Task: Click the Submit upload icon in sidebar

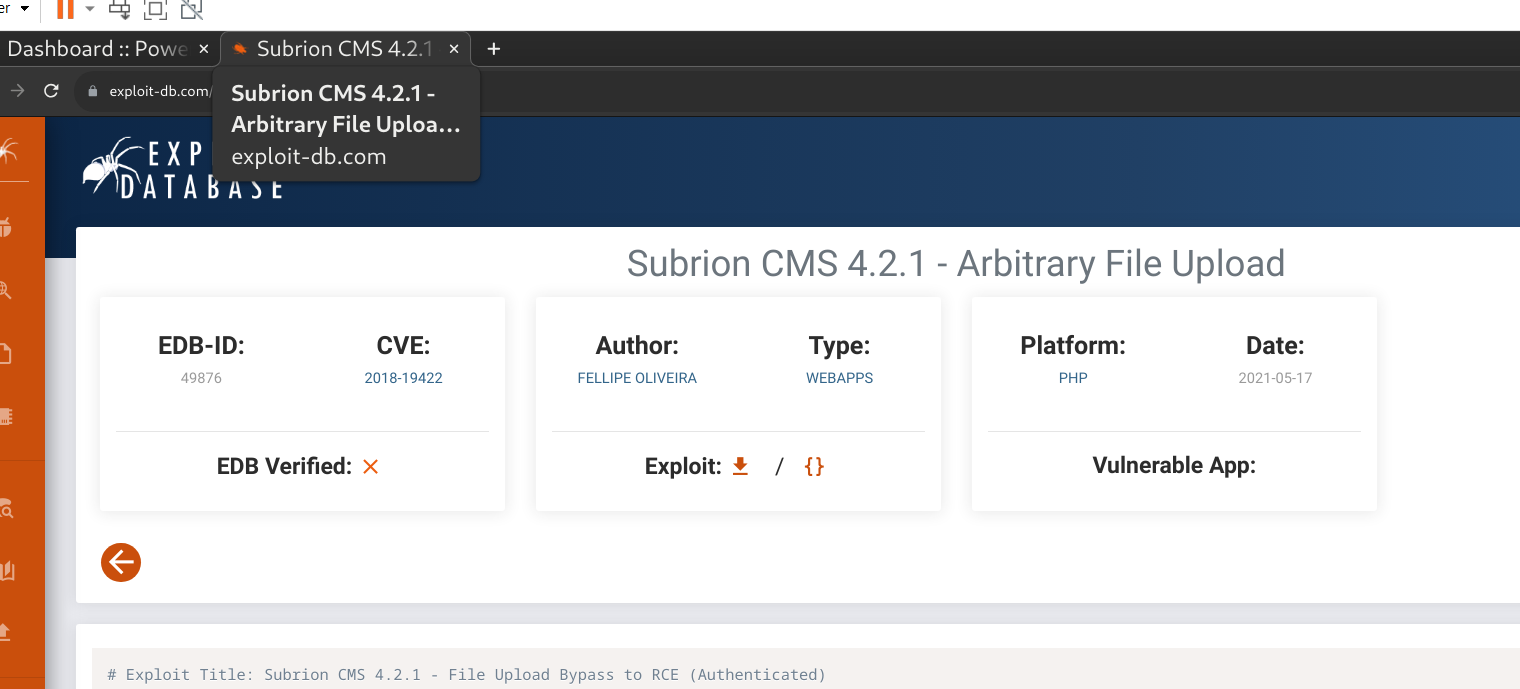Action: tap(6, 632)
